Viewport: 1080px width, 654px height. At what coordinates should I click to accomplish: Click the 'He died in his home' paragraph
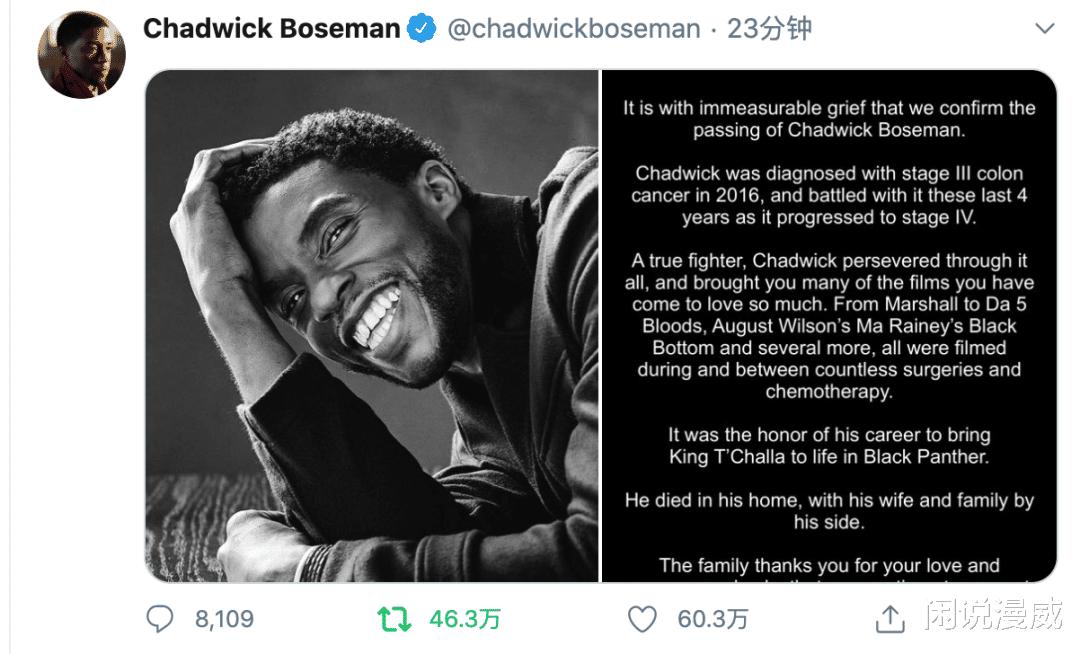[x=829, y=511]
